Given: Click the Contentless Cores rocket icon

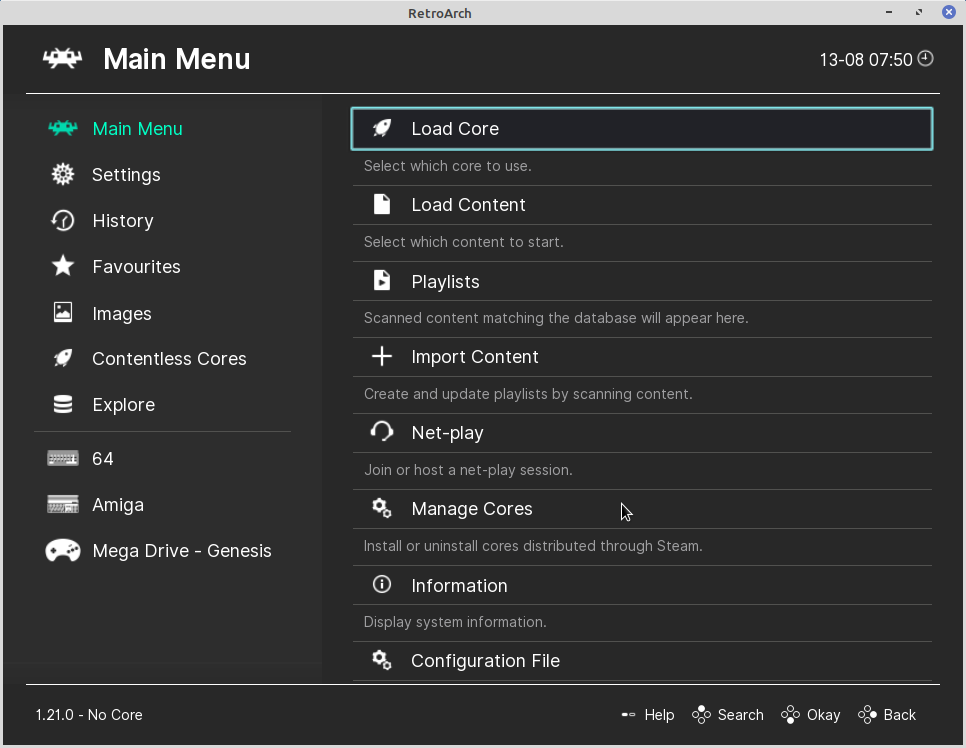Looking at the screenshot, I should tap(63, 358).
